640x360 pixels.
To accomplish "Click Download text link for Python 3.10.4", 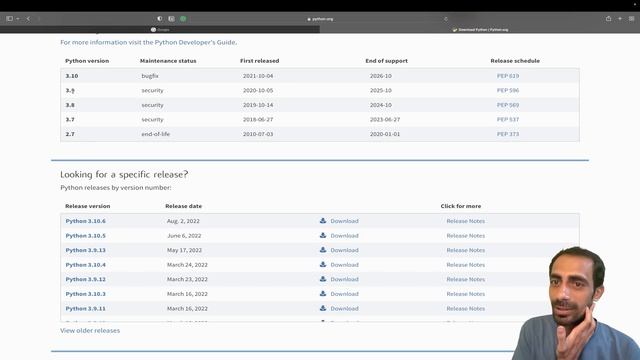I will 344,265.
